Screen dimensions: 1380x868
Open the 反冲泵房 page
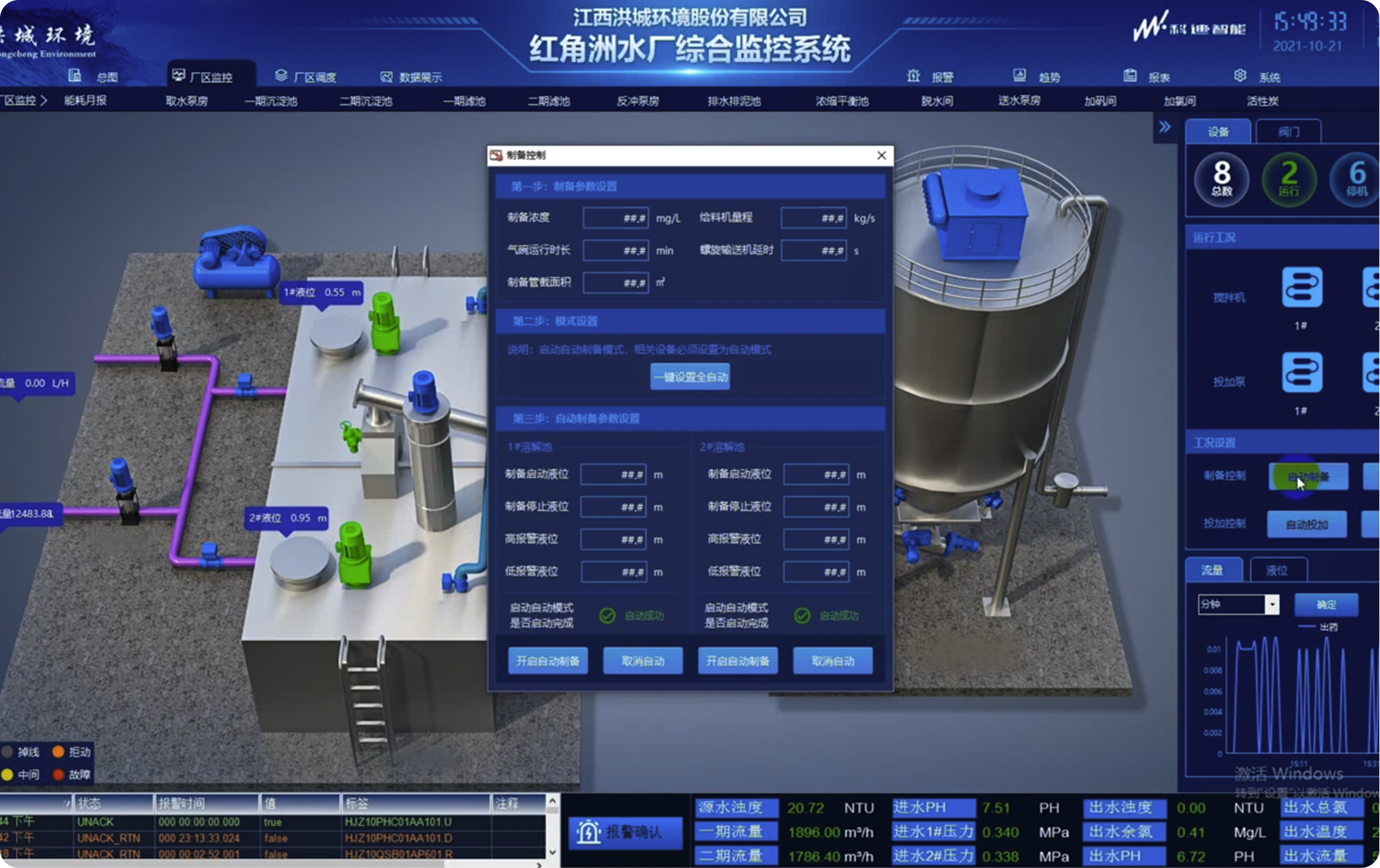pyautogui.click(x=637, y=101)
